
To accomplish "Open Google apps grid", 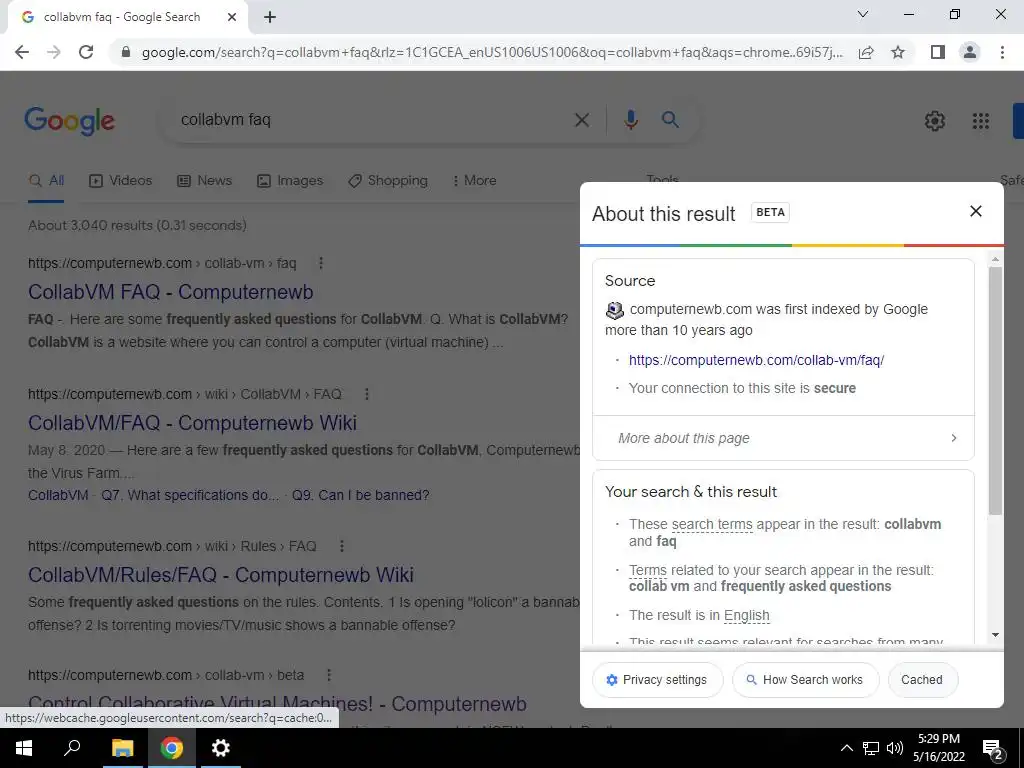I will (x=981, y=121).
